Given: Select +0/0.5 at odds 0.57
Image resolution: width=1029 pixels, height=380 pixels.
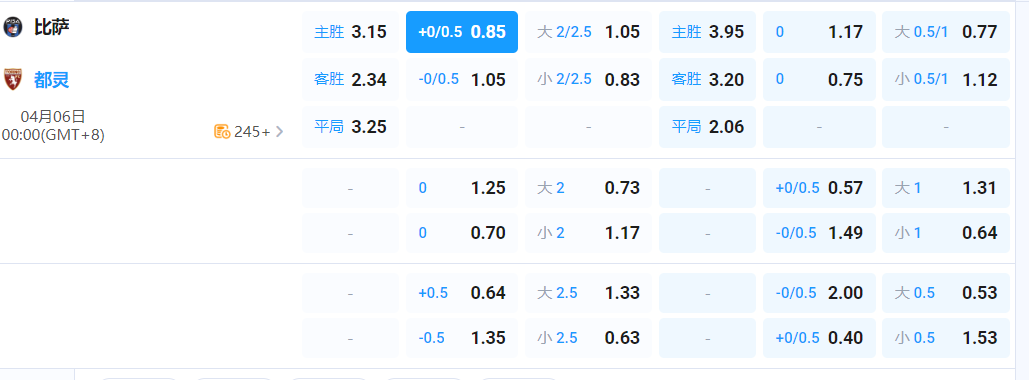Looking at the screenshot, I should point(819,188).
